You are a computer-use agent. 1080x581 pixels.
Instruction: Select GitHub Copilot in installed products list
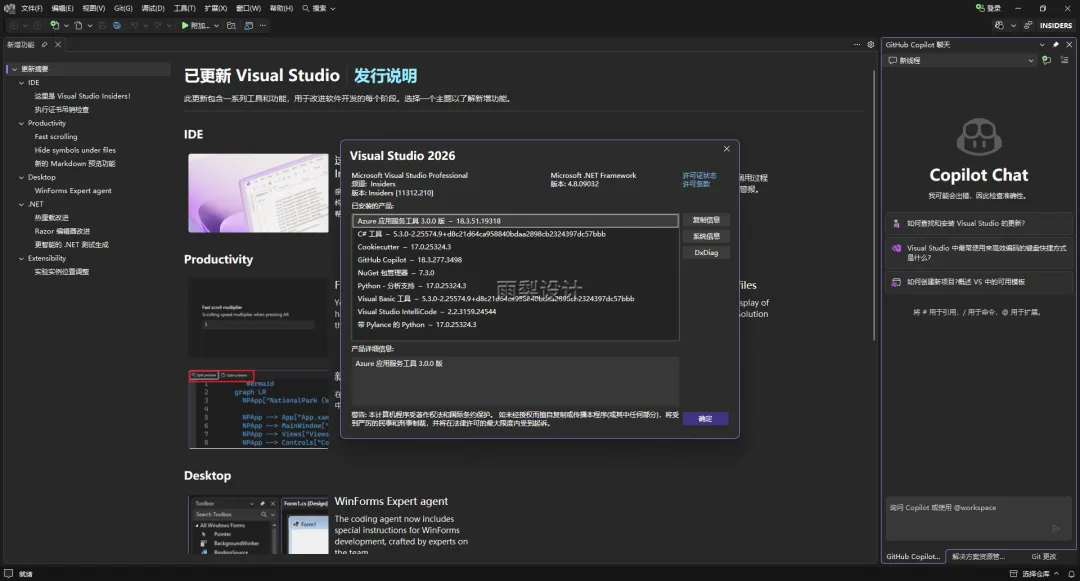(515, 260)
